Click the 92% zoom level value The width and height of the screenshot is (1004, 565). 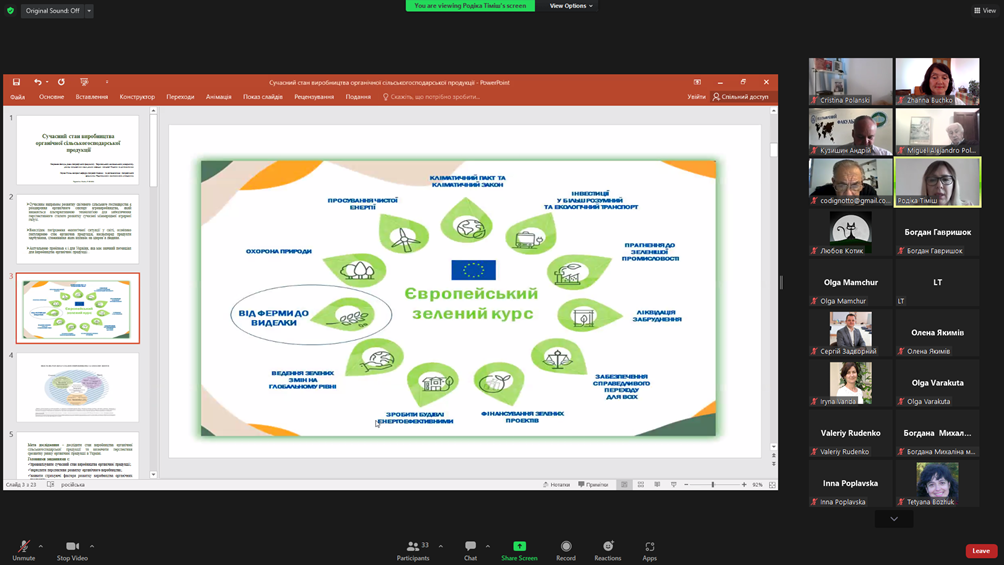(757, 485)
